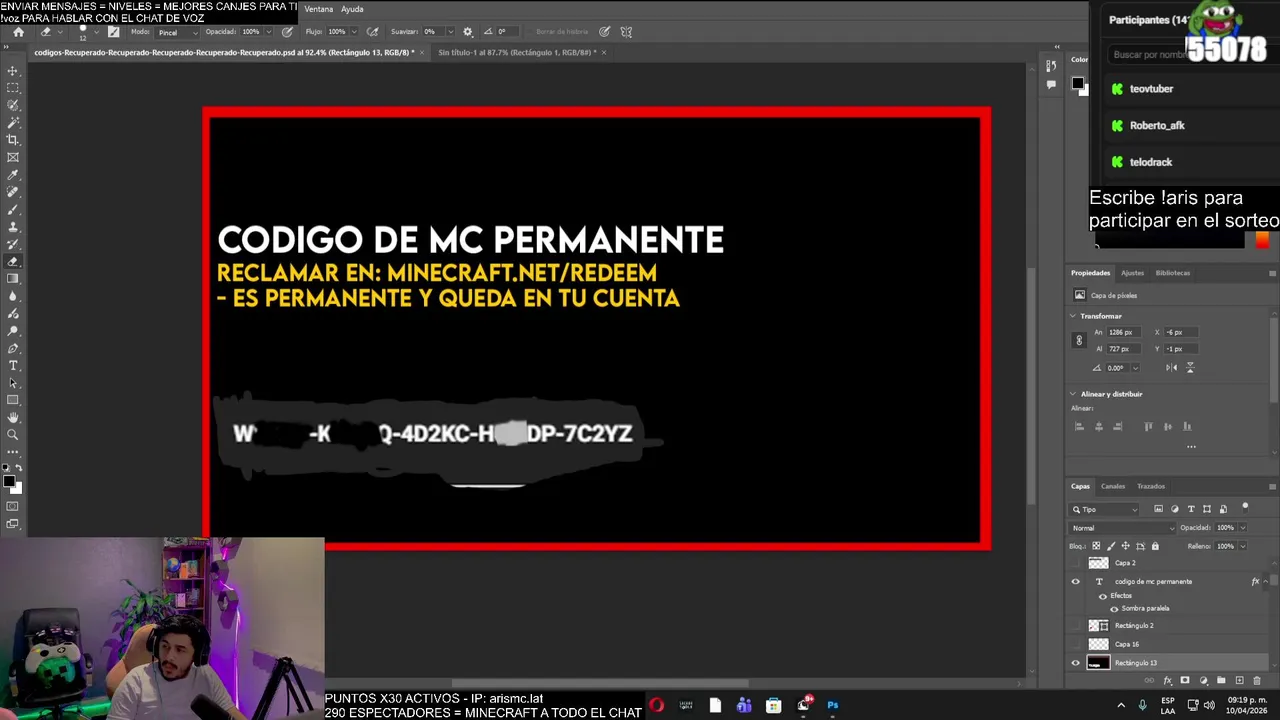This screenshot has height=720, width=1280.
Task: Filter layers by type (T) layers
Action: click(1191, 509)
